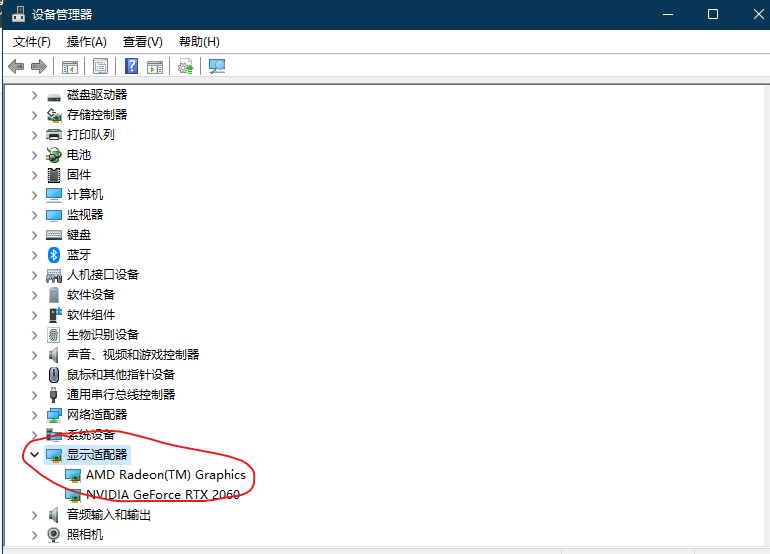Viewport: 770px width, 554px height.
Task: Click the 键盘 keyboard icon
Action: (54, 235)
